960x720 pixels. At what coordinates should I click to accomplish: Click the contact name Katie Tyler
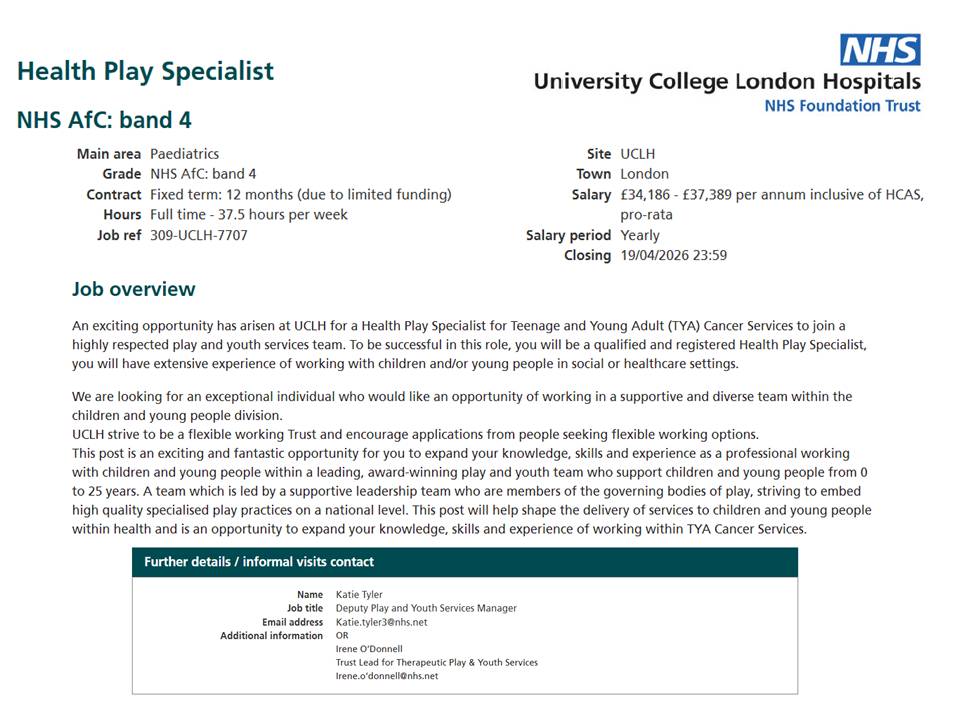pyautogui.click(x=359, y=595)
